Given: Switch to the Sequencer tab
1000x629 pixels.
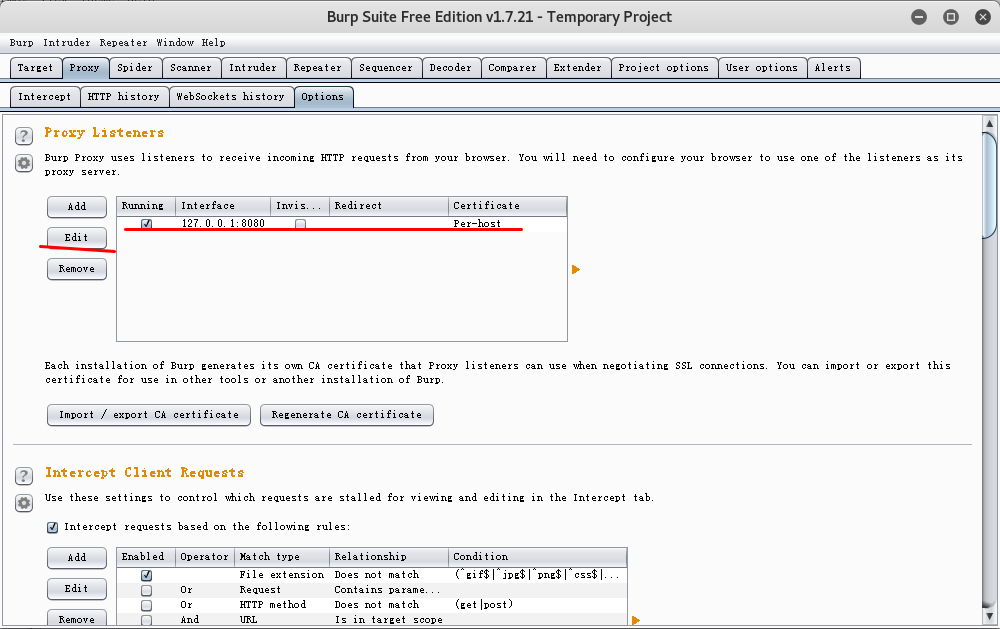Looking at the screenshot, I should pyautogui.click(x=386, y=68).
